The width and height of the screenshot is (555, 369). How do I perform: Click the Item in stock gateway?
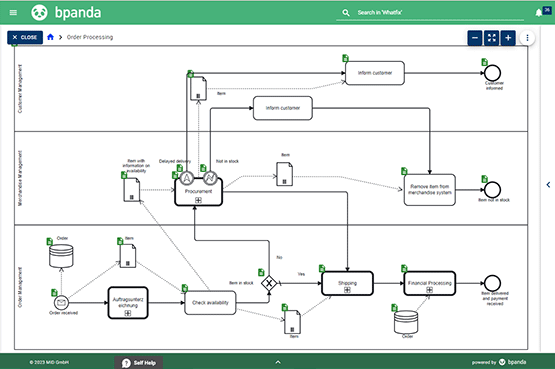269,283
